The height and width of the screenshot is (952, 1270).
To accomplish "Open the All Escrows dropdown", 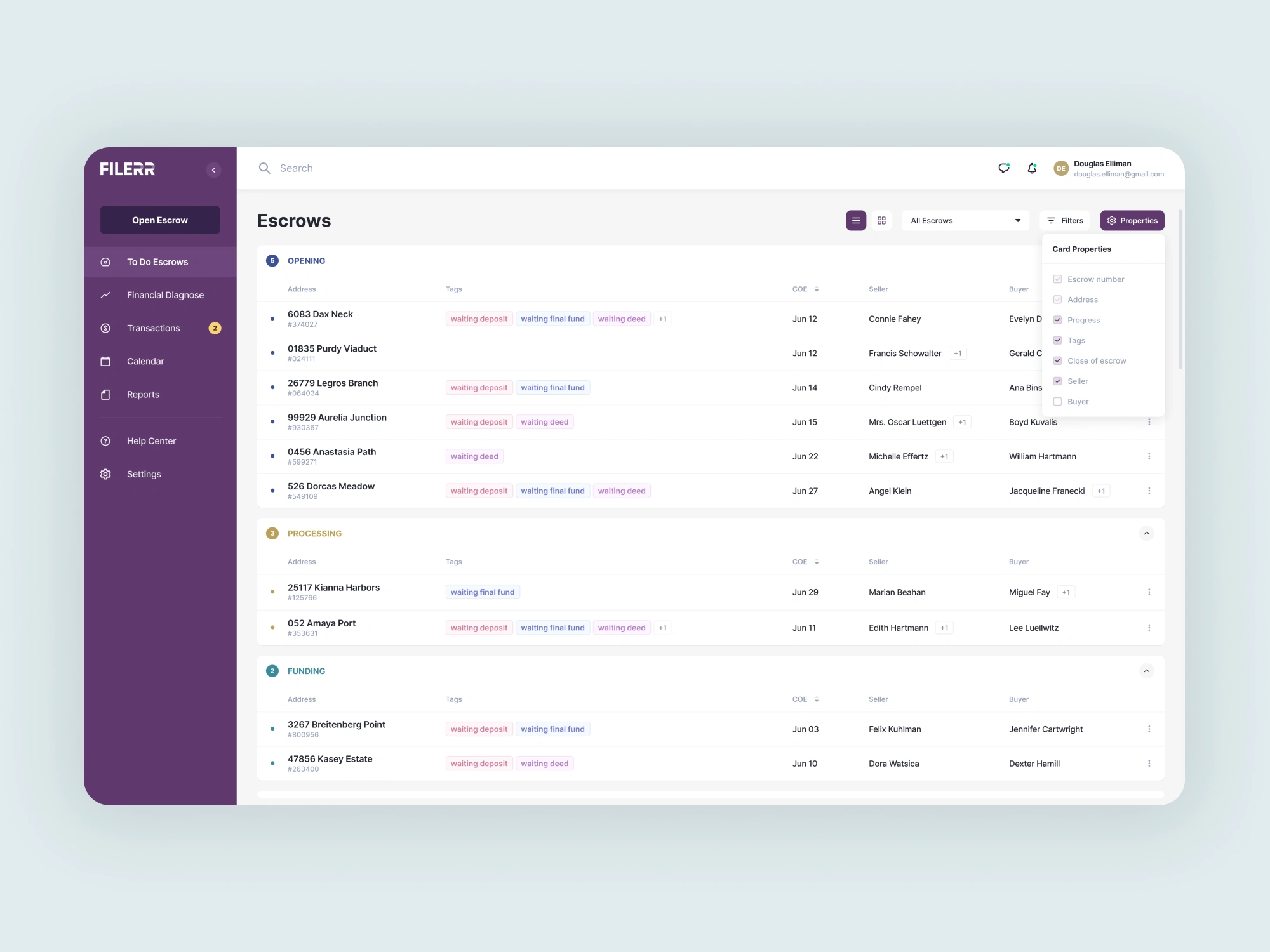I will [965, 221].
